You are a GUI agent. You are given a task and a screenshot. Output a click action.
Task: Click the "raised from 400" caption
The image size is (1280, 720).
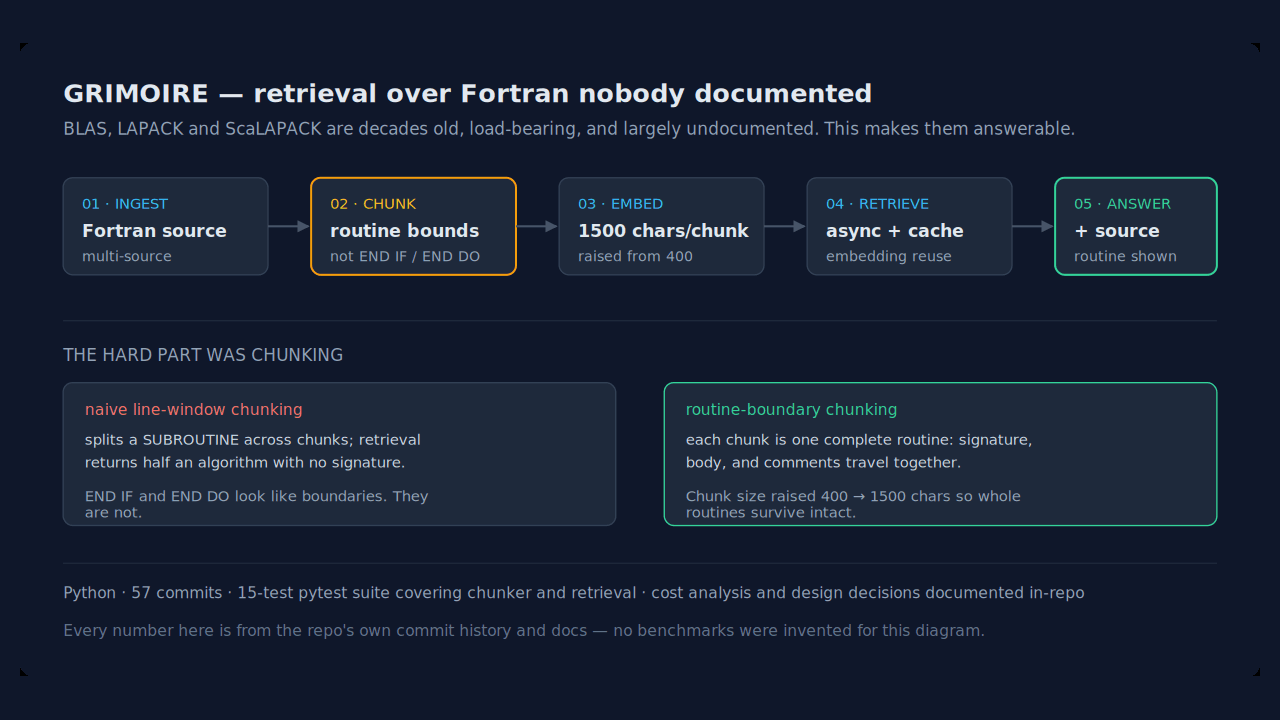635,257
